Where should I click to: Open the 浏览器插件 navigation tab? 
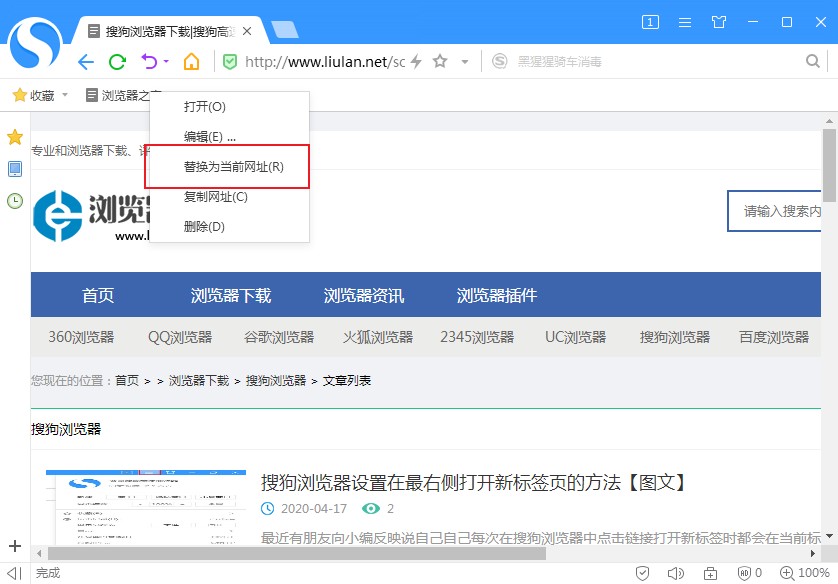496,295
